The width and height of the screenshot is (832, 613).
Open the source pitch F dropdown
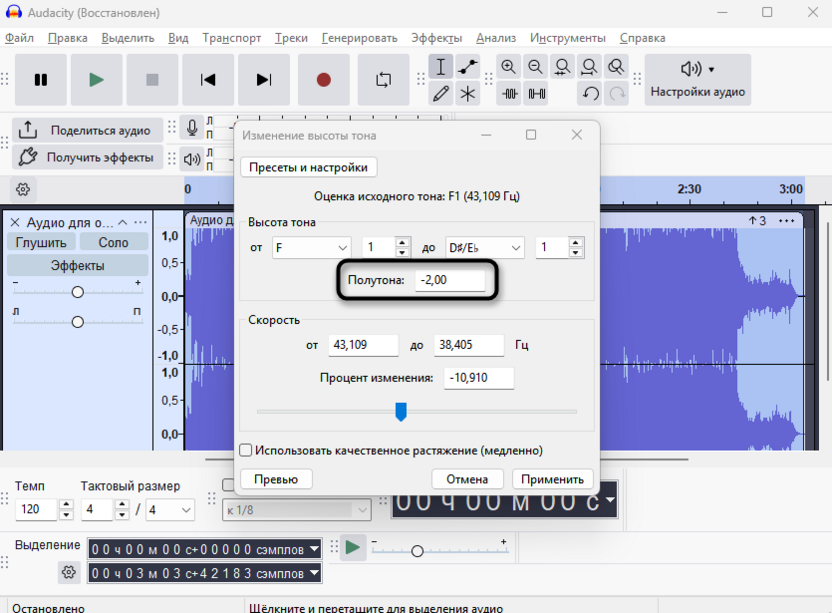pyautogui.click(x=311, y=248)
